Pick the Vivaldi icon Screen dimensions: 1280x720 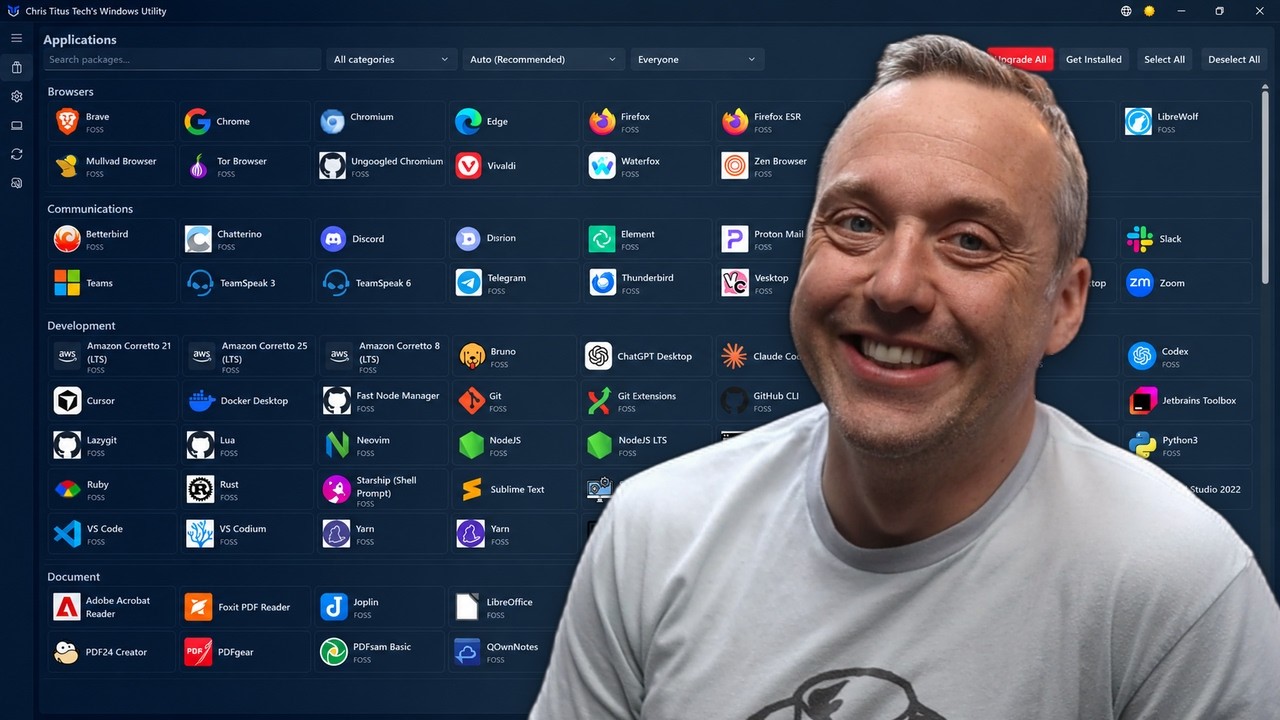tap(468, 166)
